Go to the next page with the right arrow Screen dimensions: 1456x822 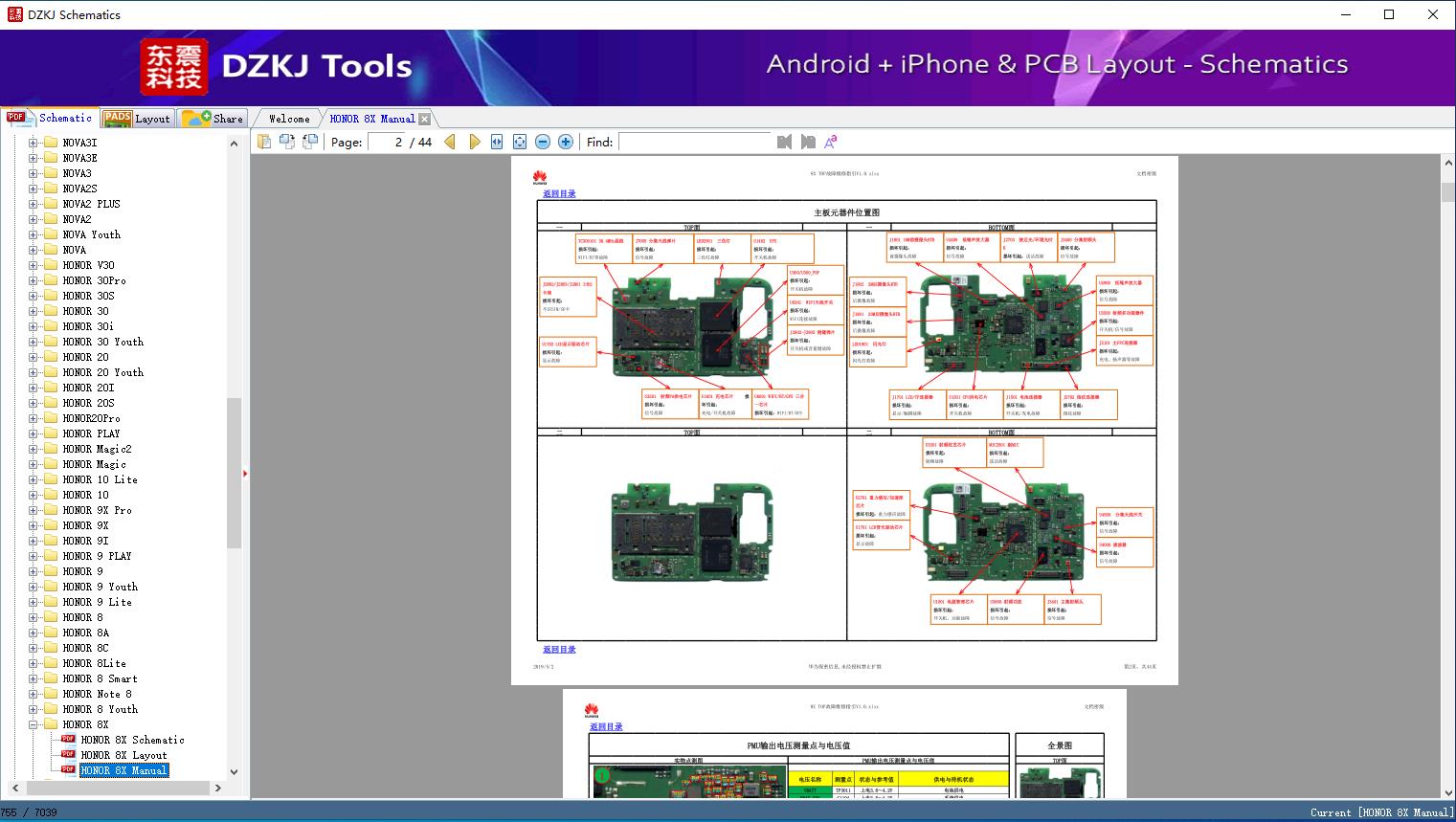point(474,142)
